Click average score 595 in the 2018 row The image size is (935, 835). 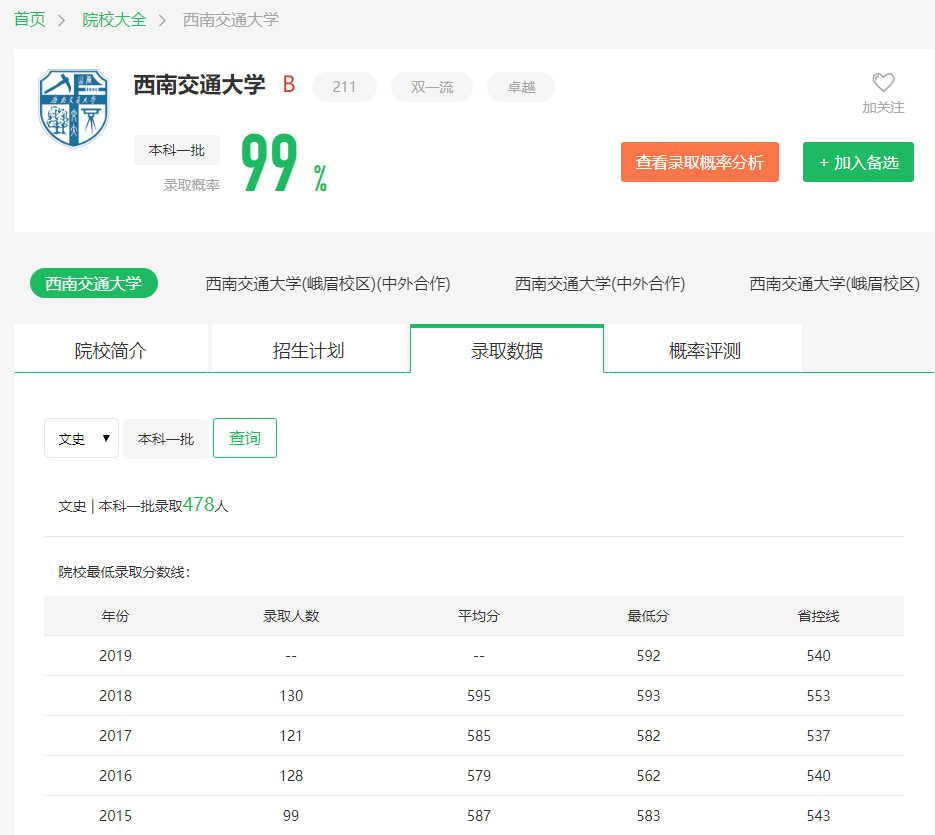click(479, 696)
